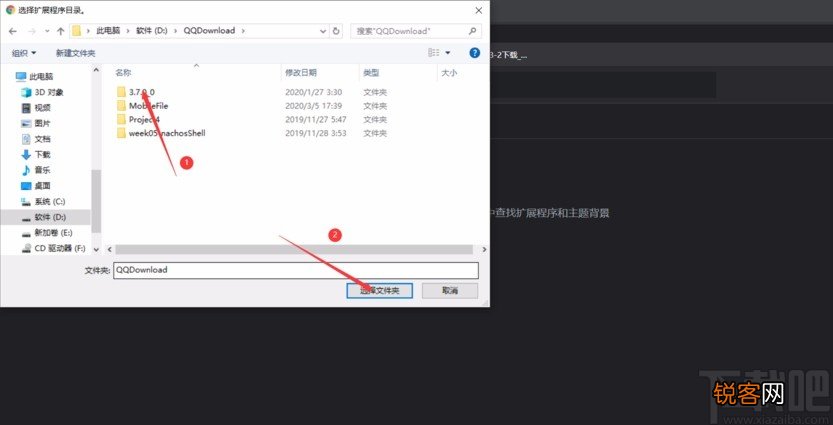Click the horizontal scrollbar right arrow
The width and height of the screenshot is (833, 425).
(484, 249)
